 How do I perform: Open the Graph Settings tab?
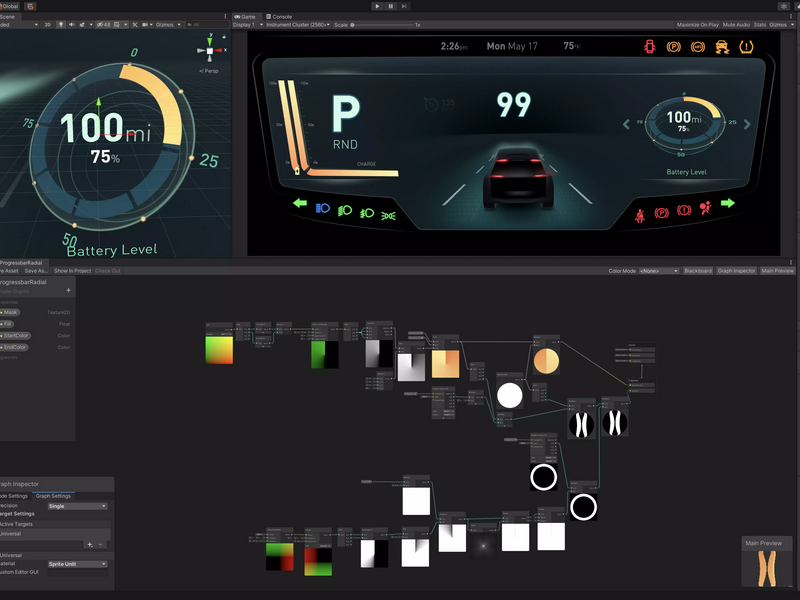53,496
